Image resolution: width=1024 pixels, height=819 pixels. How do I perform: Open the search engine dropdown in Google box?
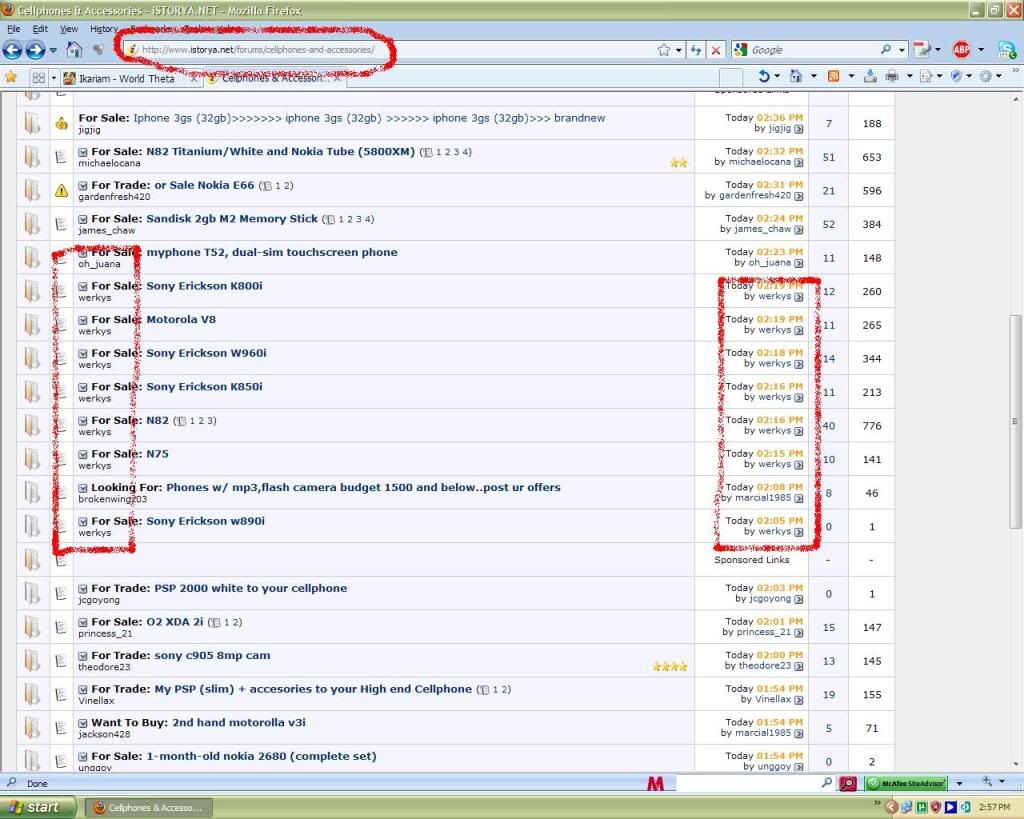click(x=902, y=50)
